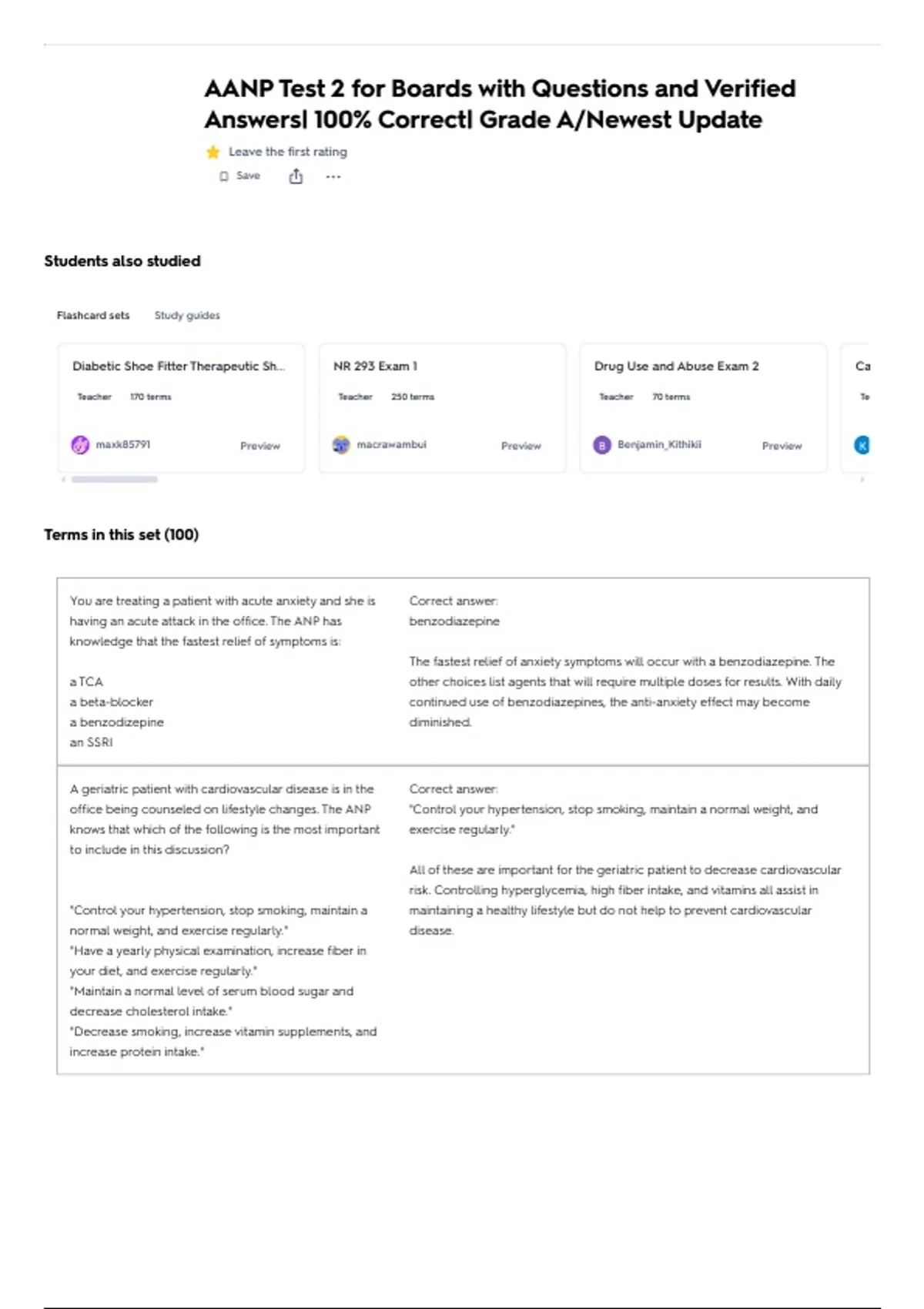This screenshot has height=1309, width=924.
Task: Advance carousel with right arrow
Action: (862, 480)
